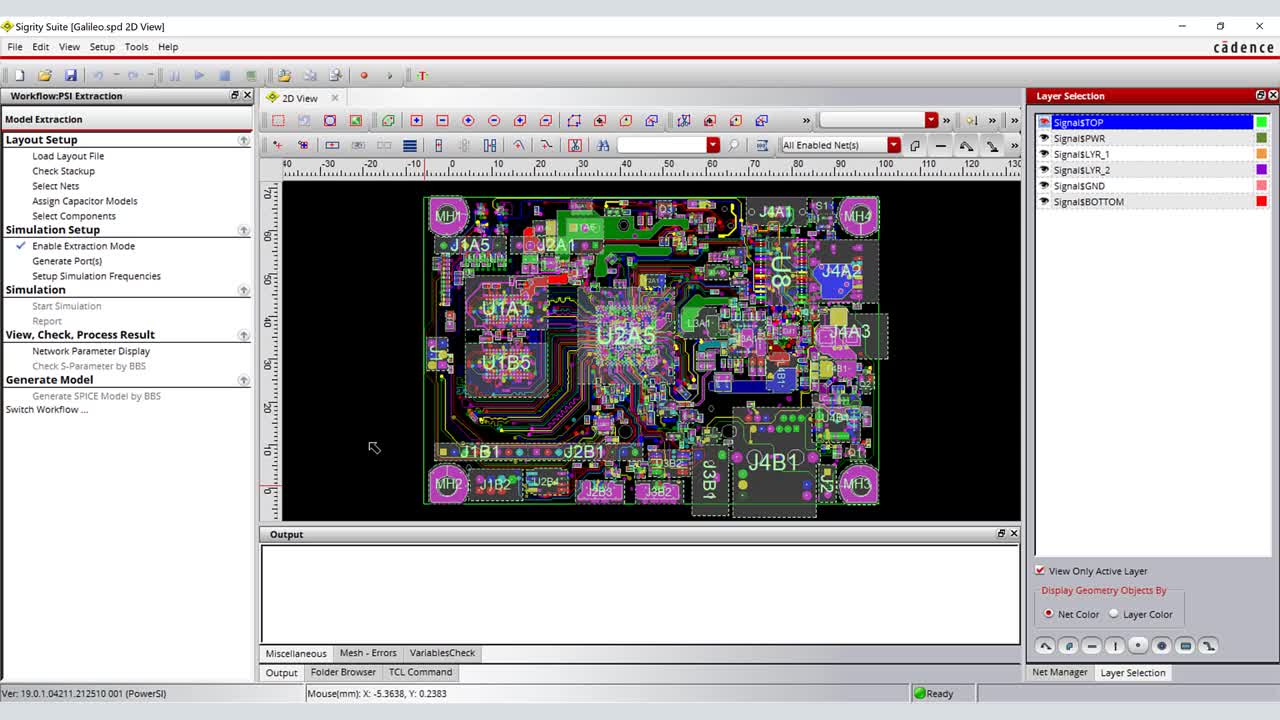Collapse the Generate Model section

[x=243, y=380]
